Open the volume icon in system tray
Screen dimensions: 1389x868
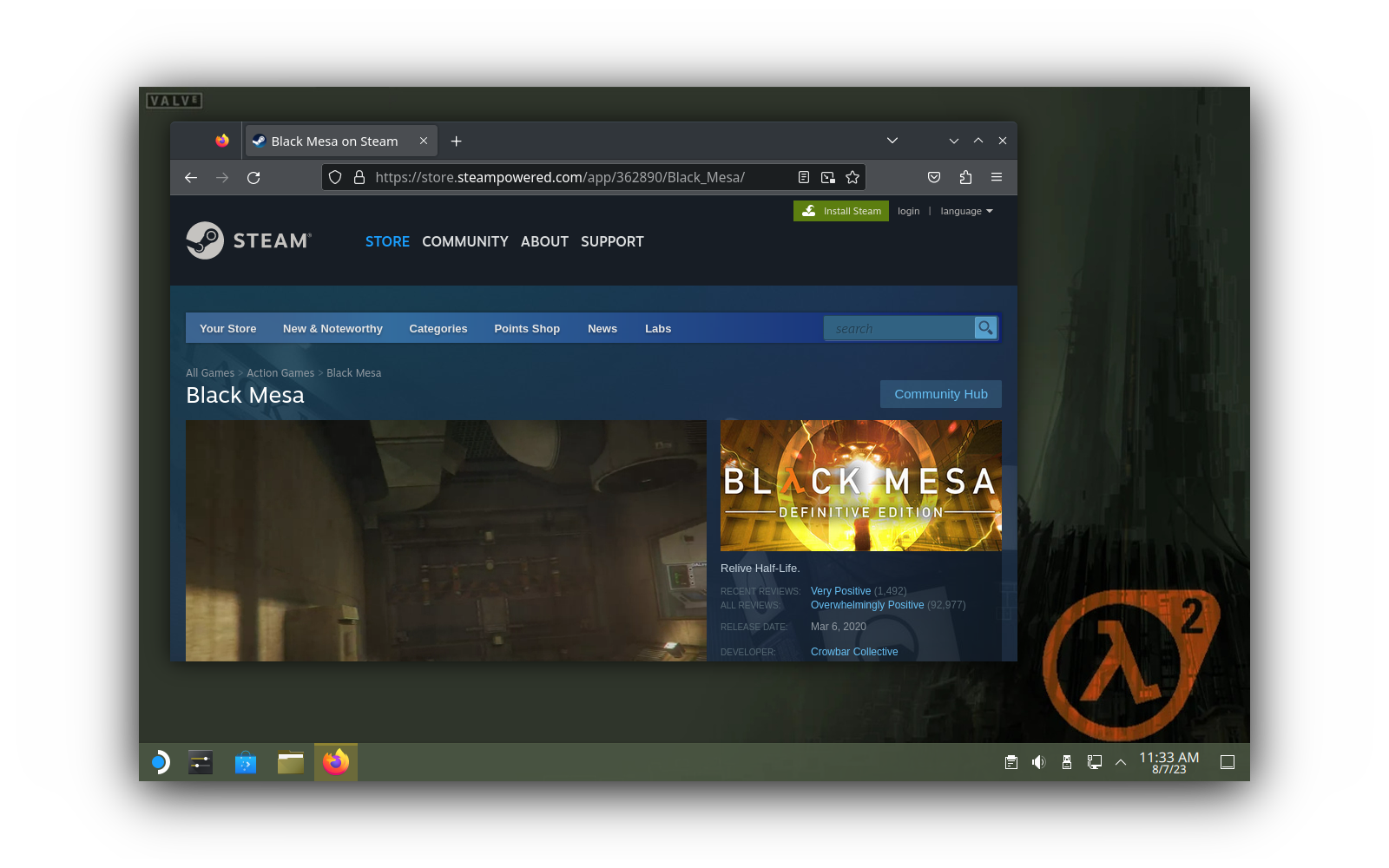click(1038, 762)
